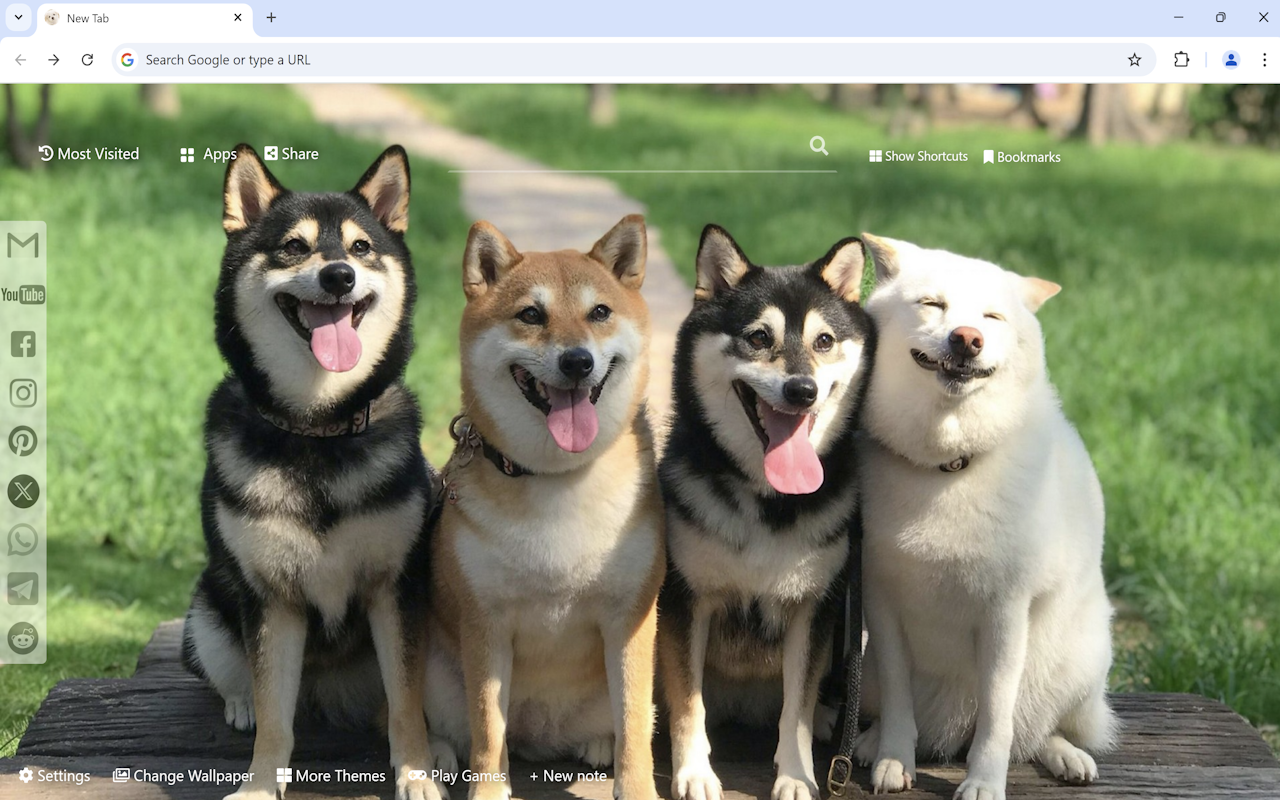
Task: Open Pinterest from the sidebar
Action: pyautogui.click(x=22, y=441)
